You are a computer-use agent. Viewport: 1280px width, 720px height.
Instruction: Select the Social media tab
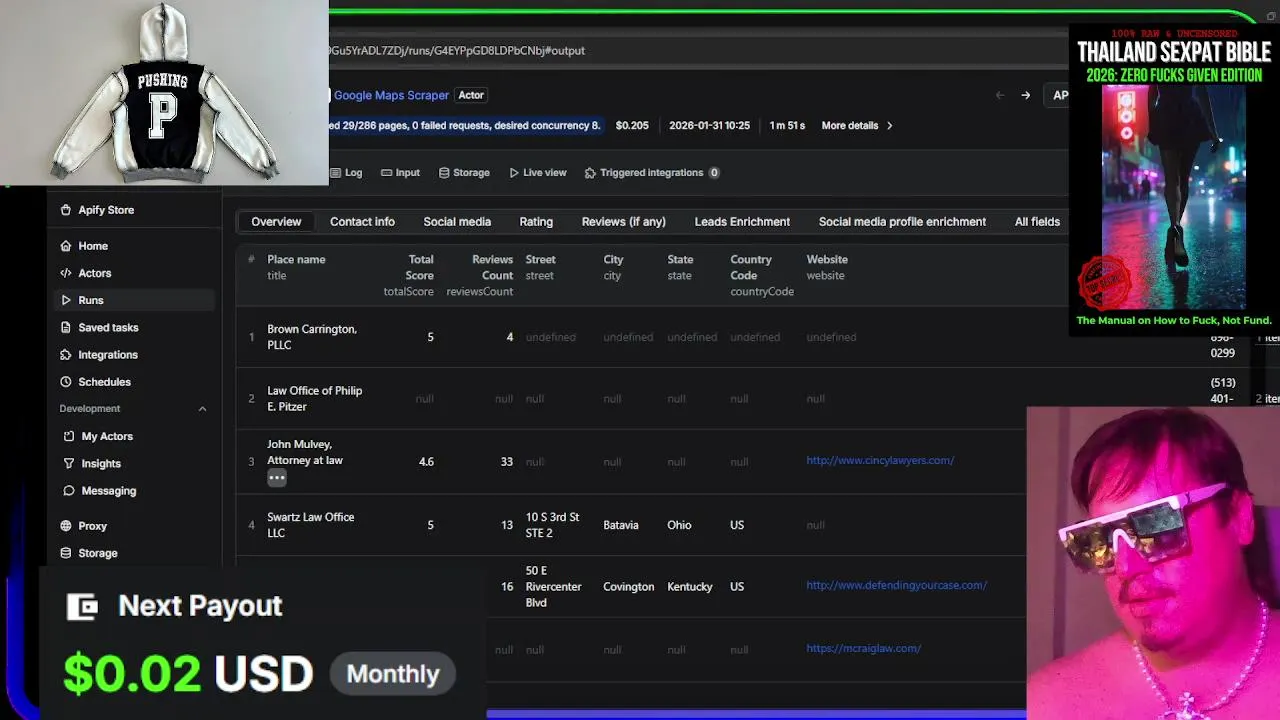(x=457, y=222)
